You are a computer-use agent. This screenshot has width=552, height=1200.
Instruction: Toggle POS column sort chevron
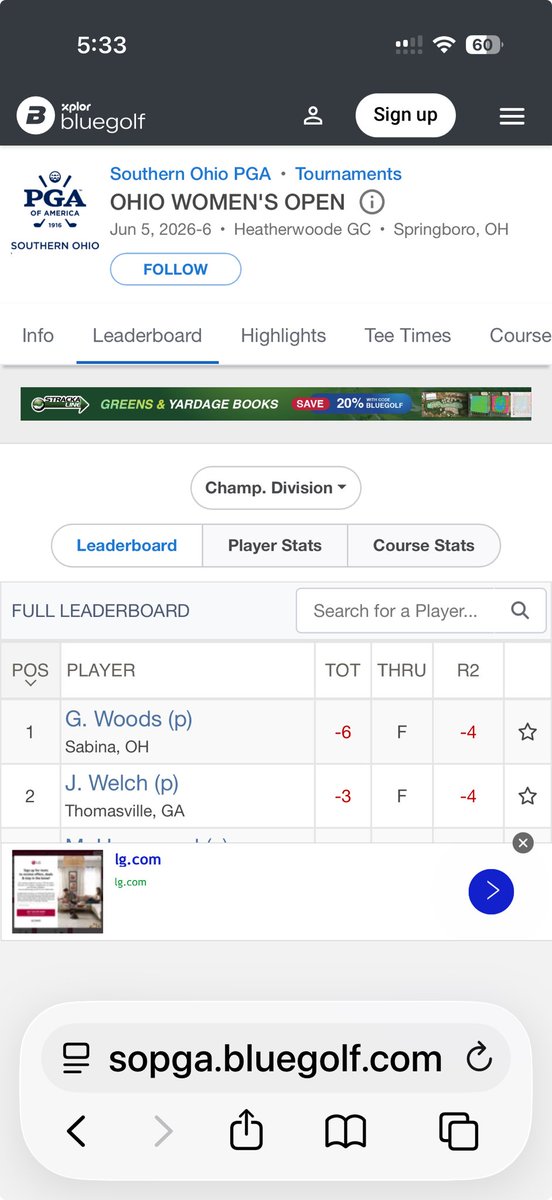(x=30, y=683)
